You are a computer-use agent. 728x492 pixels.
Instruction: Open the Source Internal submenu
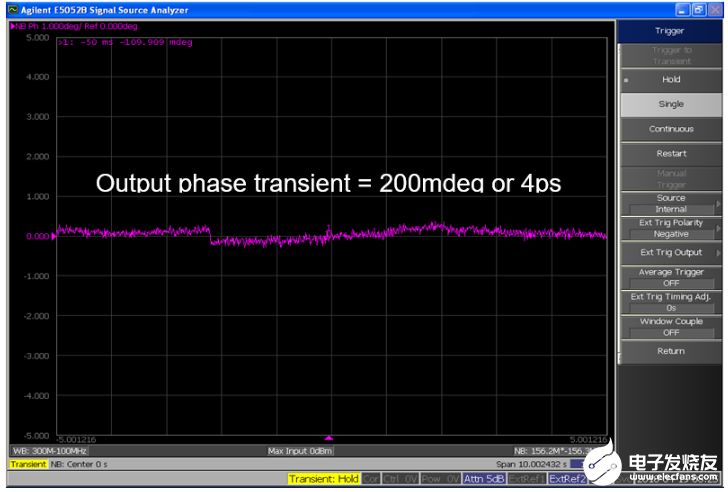671,203
